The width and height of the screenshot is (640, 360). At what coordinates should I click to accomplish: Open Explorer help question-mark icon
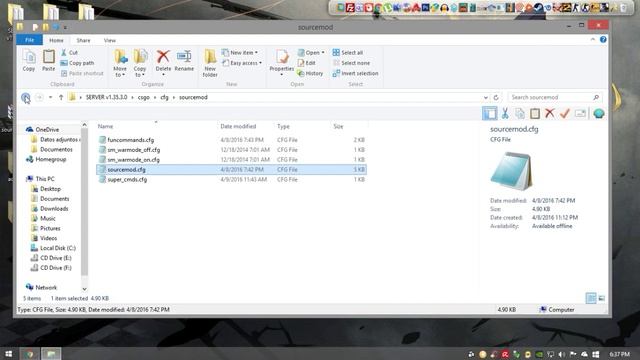tap(603, 39)
